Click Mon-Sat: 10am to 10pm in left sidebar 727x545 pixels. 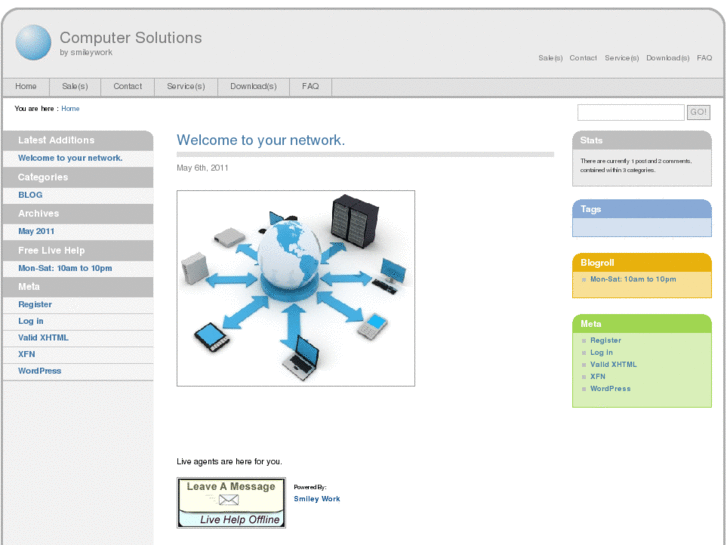(65, 268)
